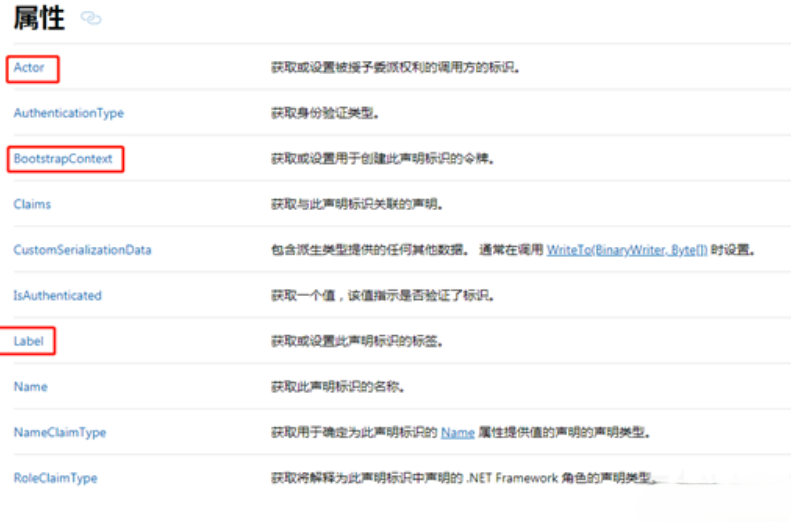Go to the BootstrapContext property page
Image resolution: width=791 pixels, height=522 pixels.
(x=63, y=159)
